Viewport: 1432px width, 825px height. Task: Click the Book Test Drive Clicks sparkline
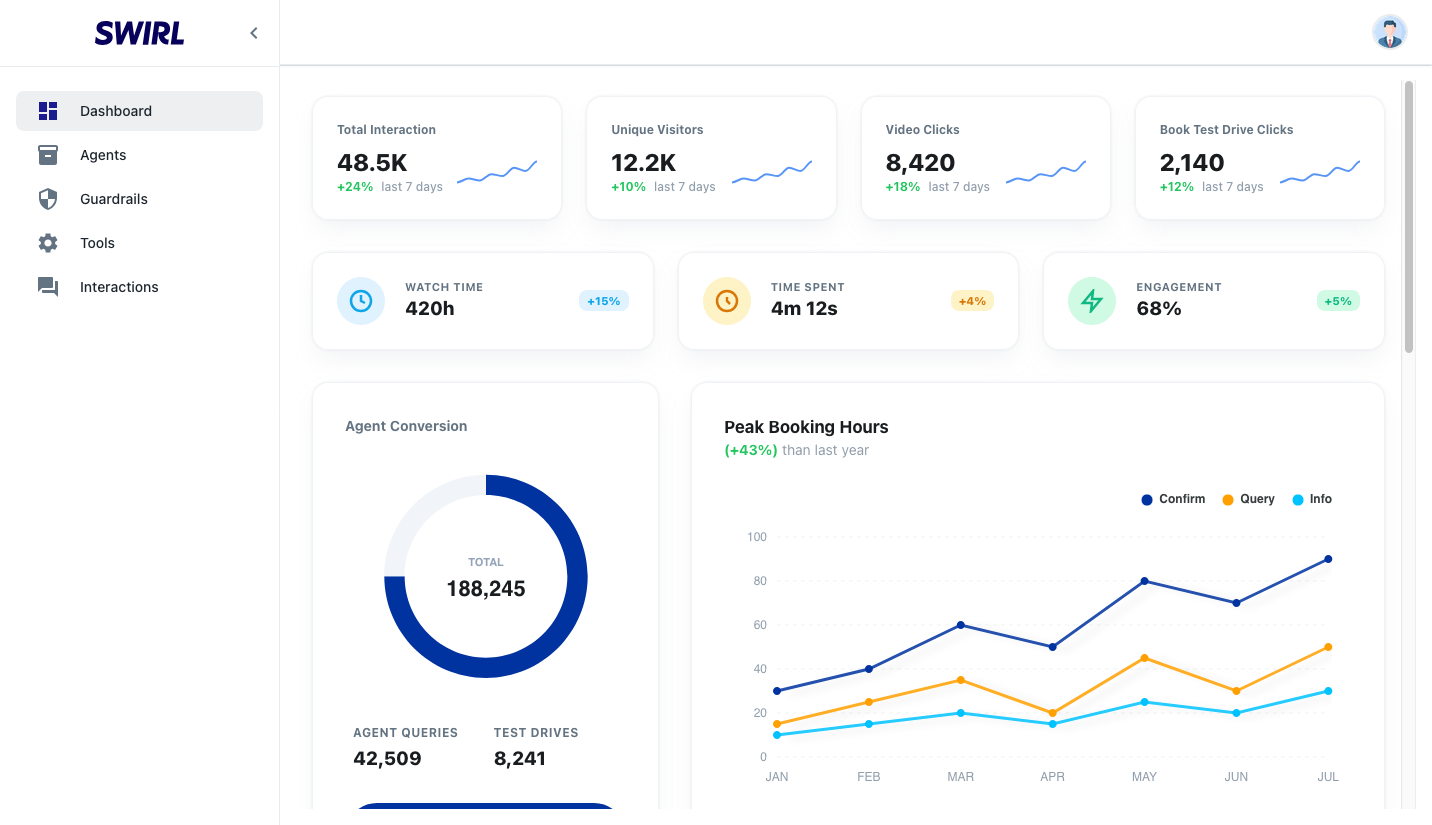[1320, 172]
